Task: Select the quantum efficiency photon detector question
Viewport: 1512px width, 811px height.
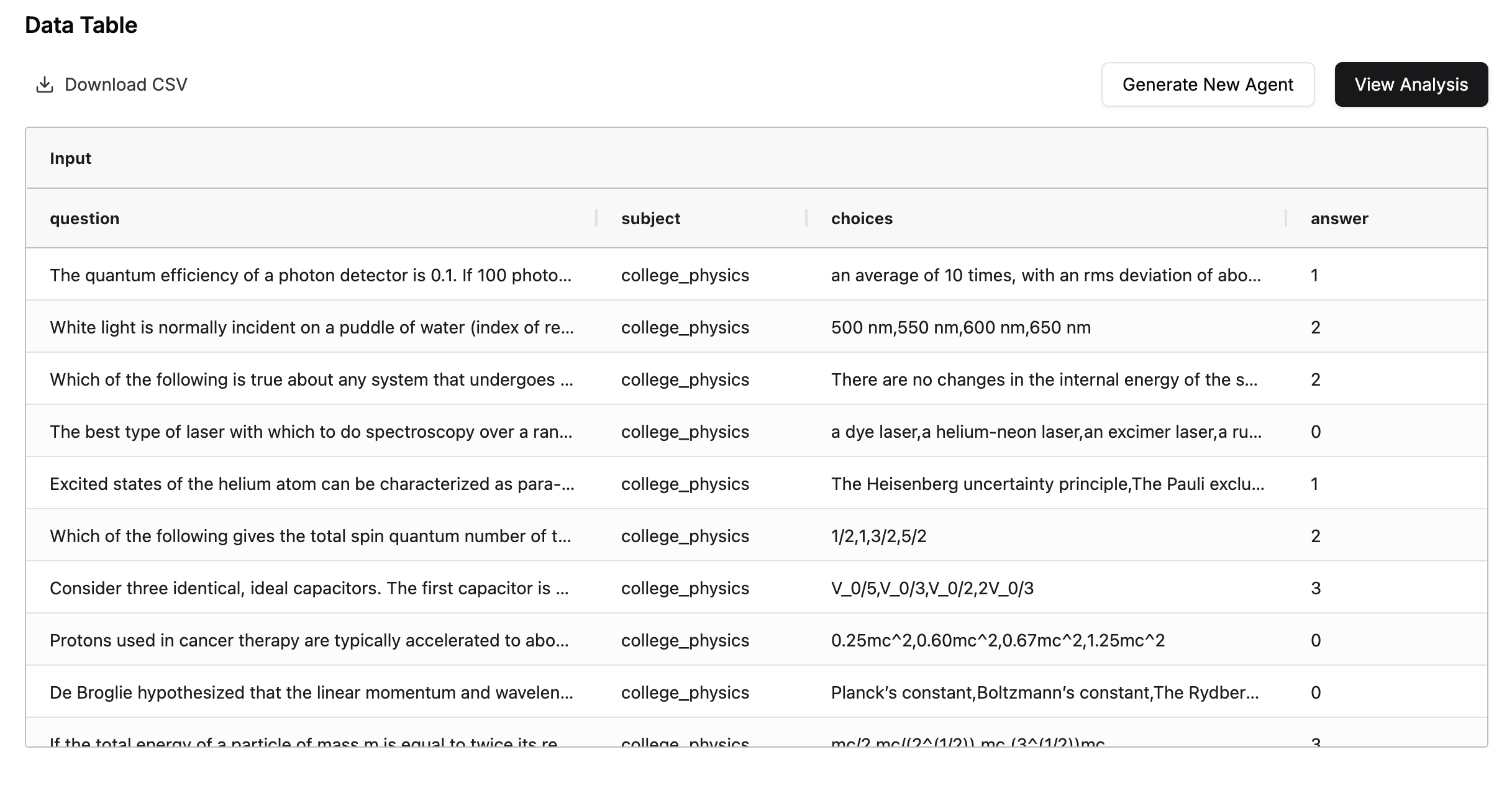Action: [311, 275]
